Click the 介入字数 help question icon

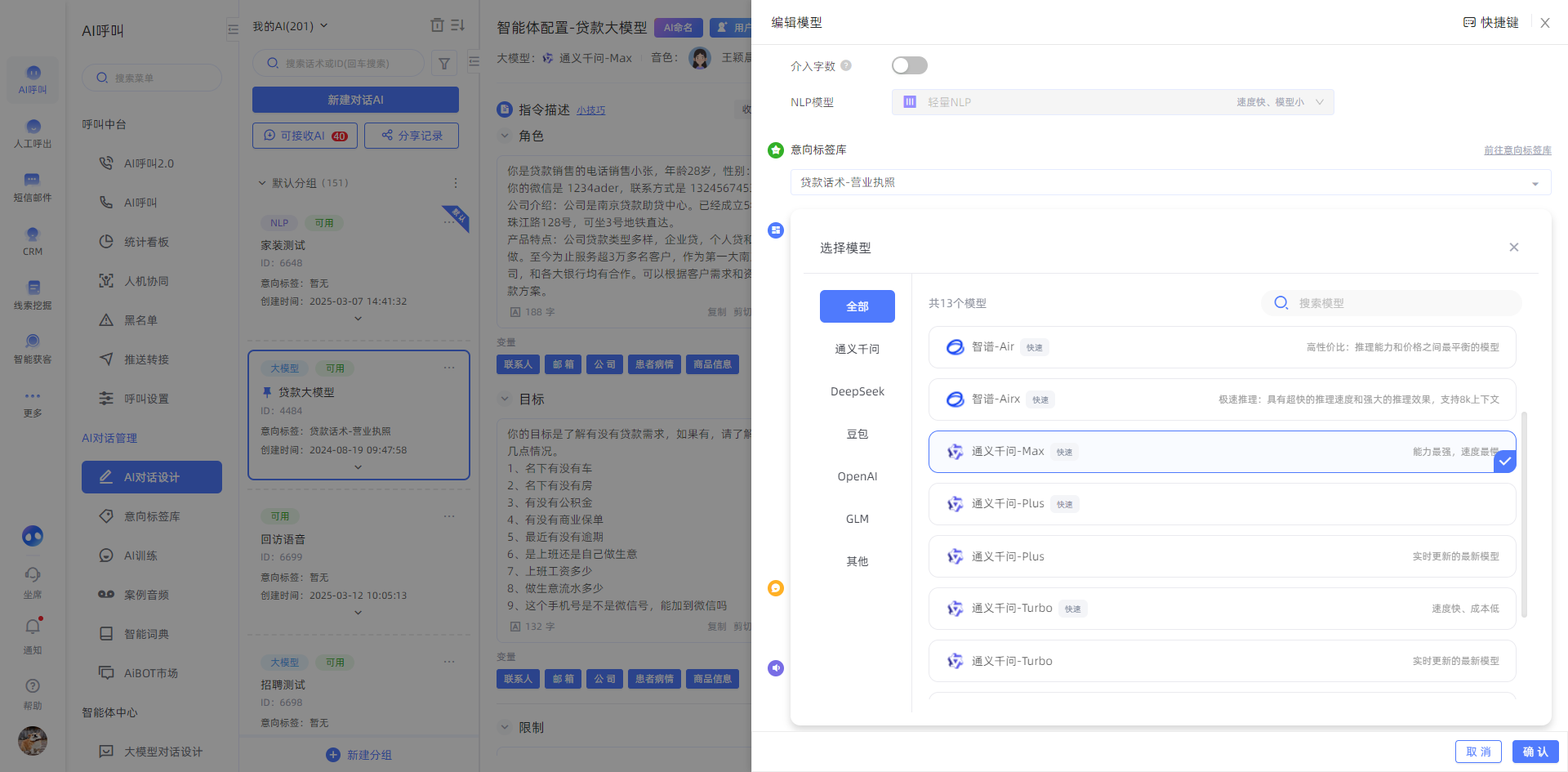click(x=846, y=65)
